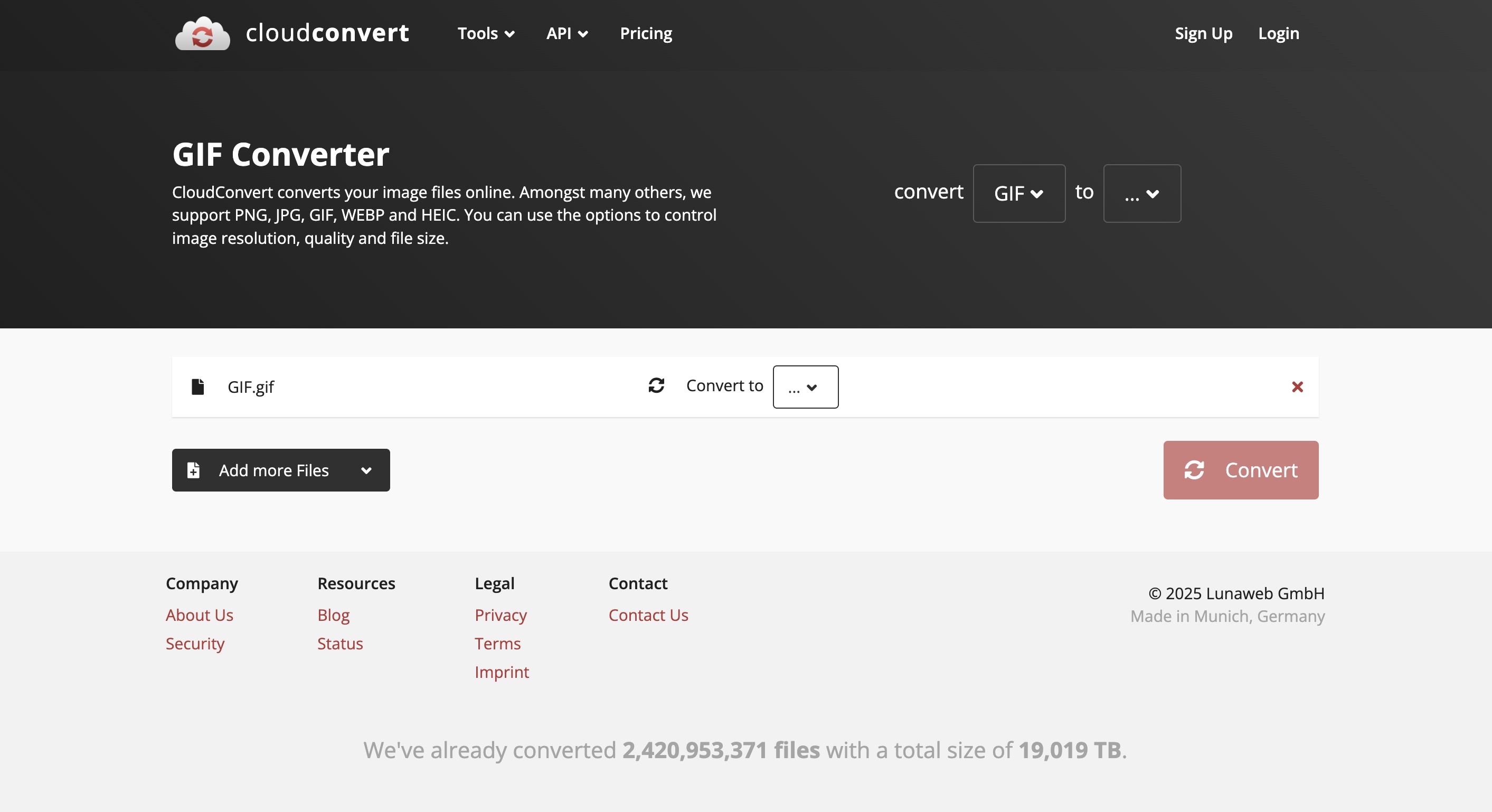
Task: View the Privacy policy link
Action: click(x=501, y=615)
